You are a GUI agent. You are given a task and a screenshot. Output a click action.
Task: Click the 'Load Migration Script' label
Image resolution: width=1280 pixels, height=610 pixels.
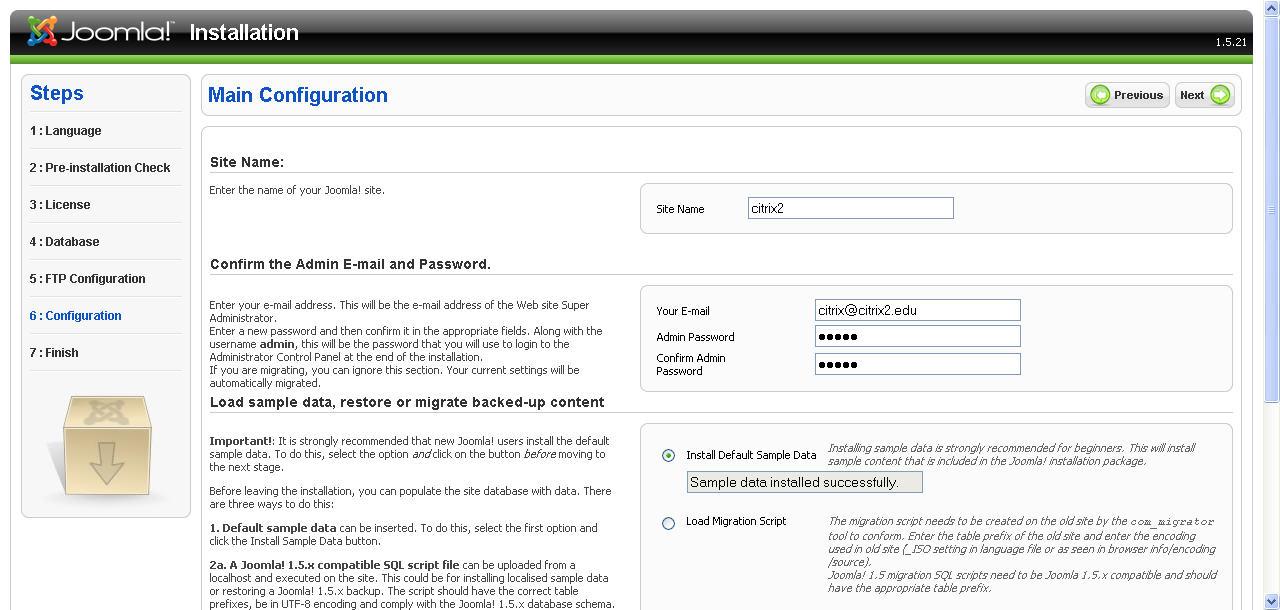pyautogui.click(x=736, y=521)
